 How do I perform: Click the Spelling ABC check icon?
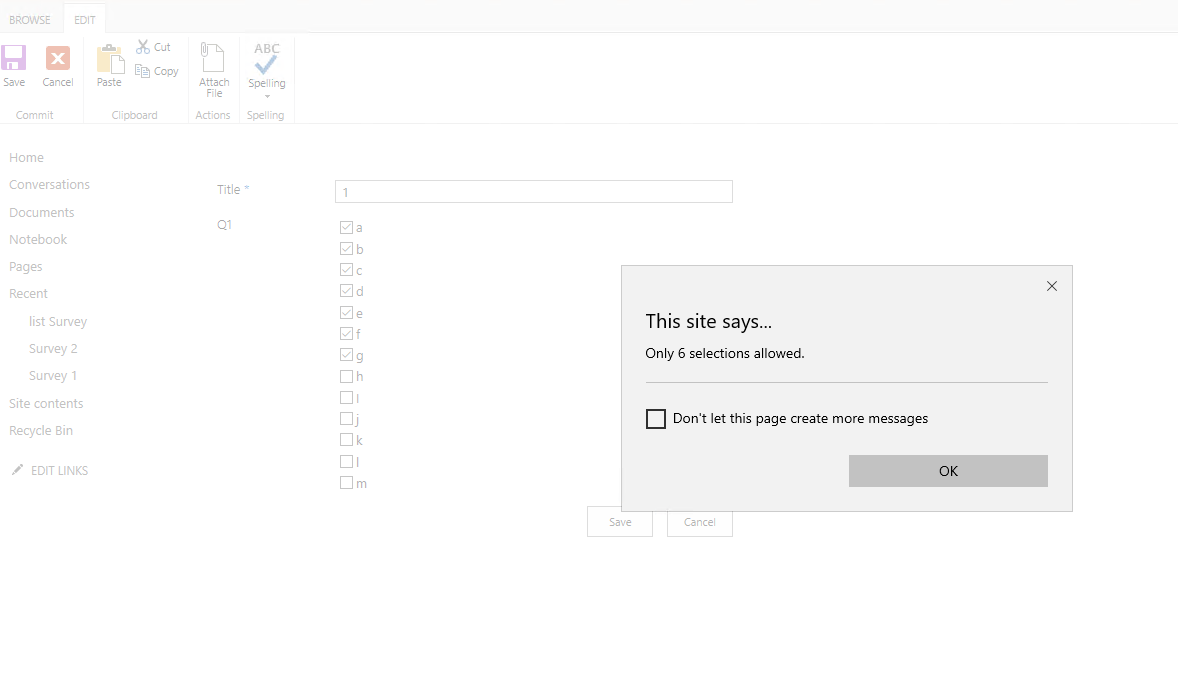[267, 59]
